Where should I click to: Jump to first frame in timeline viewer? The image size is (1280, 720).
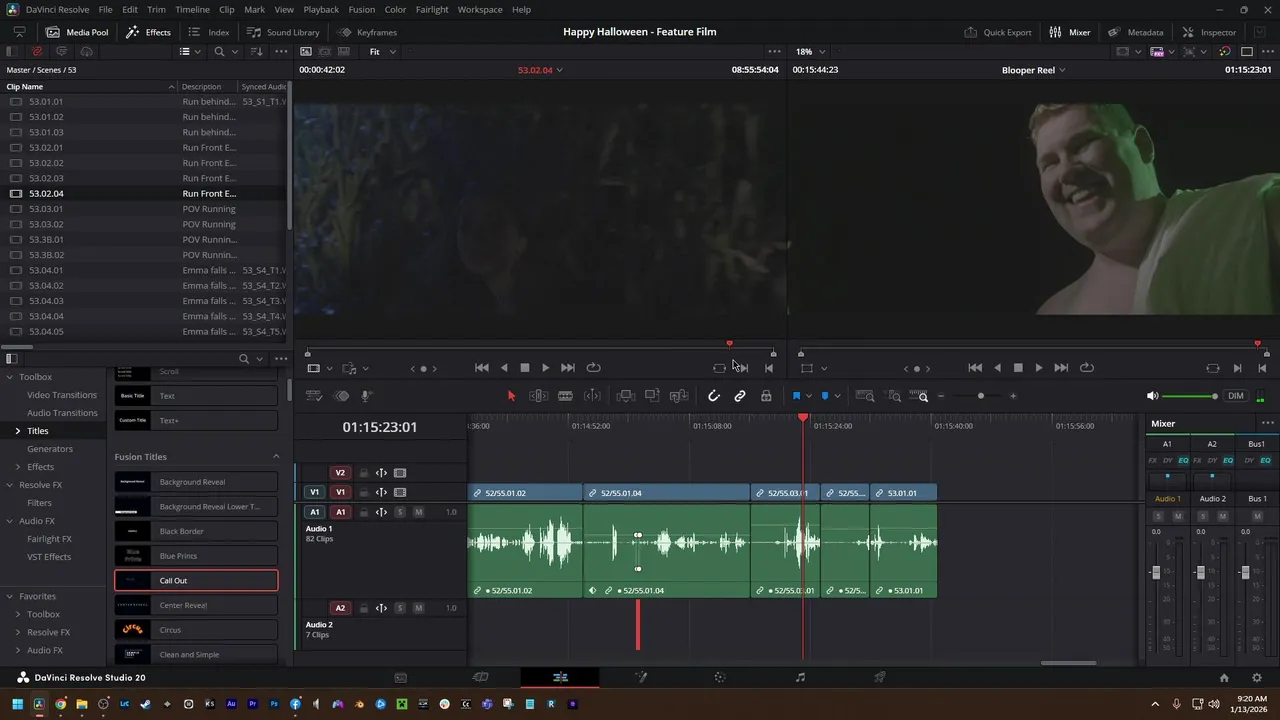click(x=975, y=368)
